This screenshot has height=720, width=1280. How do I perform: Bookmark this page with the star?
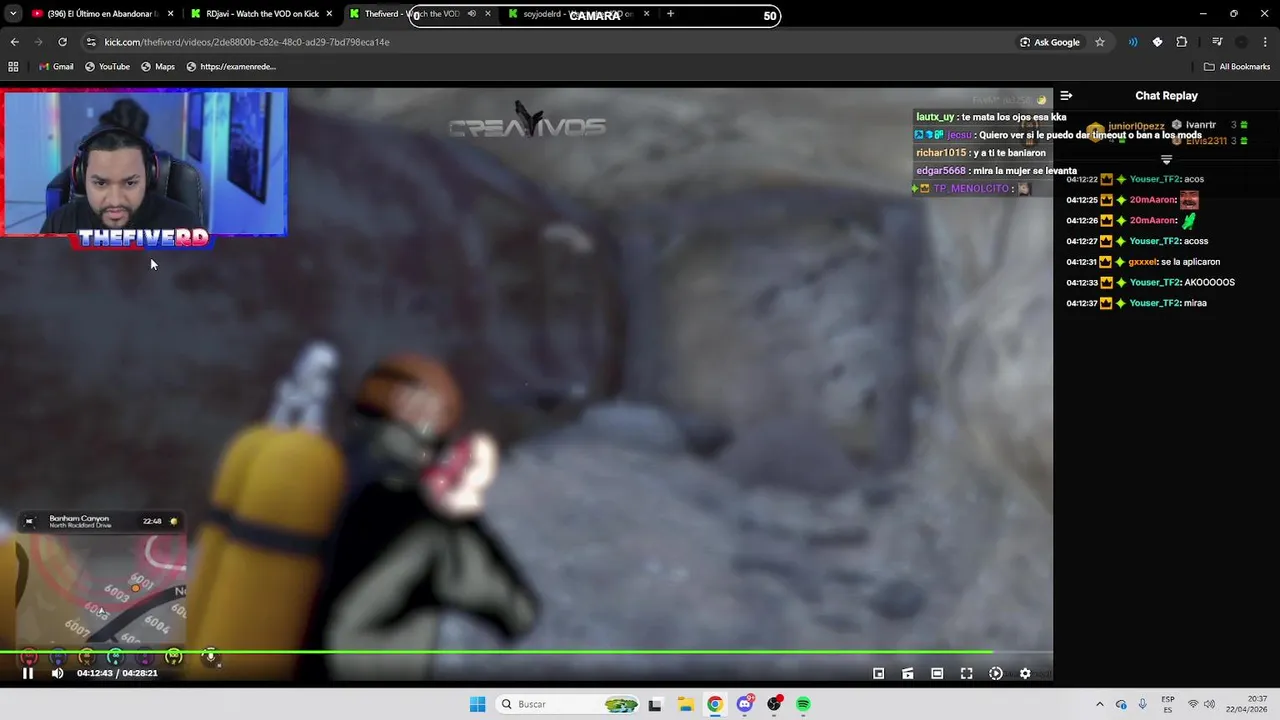(x=1100, y=42)
